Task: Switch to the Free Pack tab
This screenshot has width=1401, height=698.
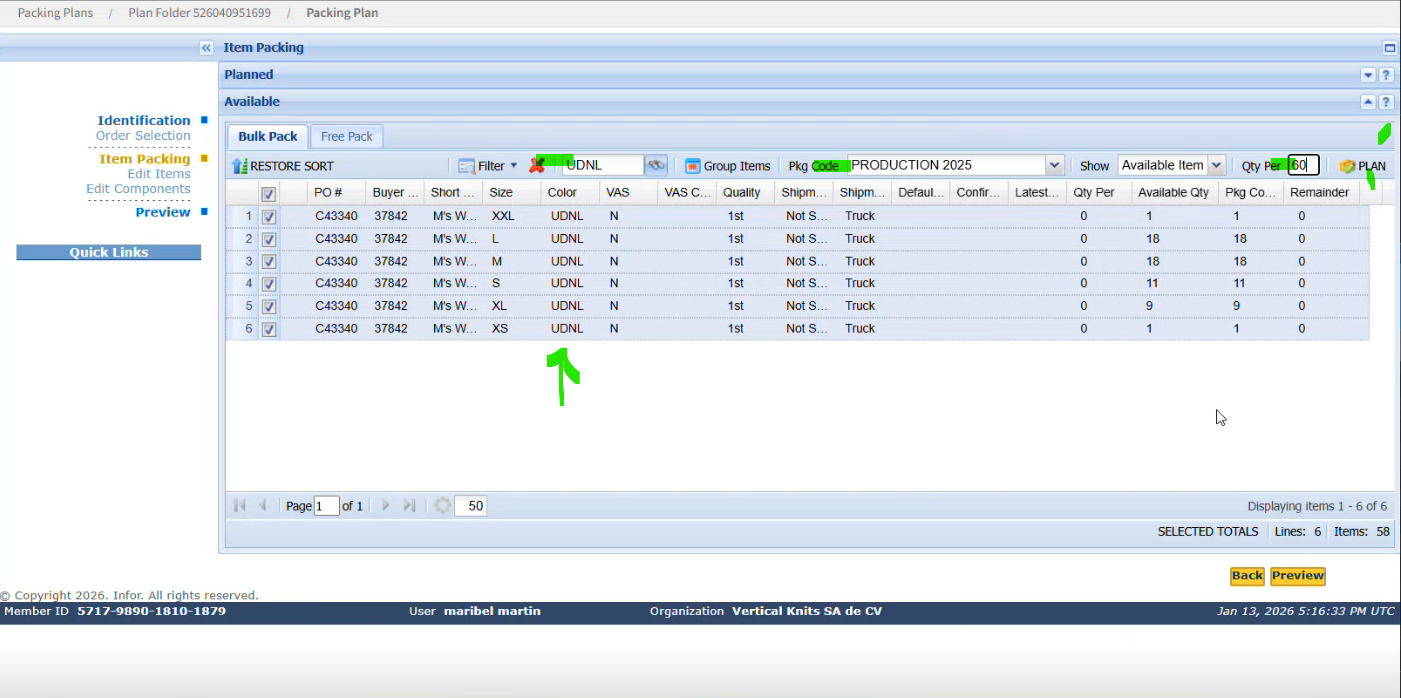Action: click(346, 137)
